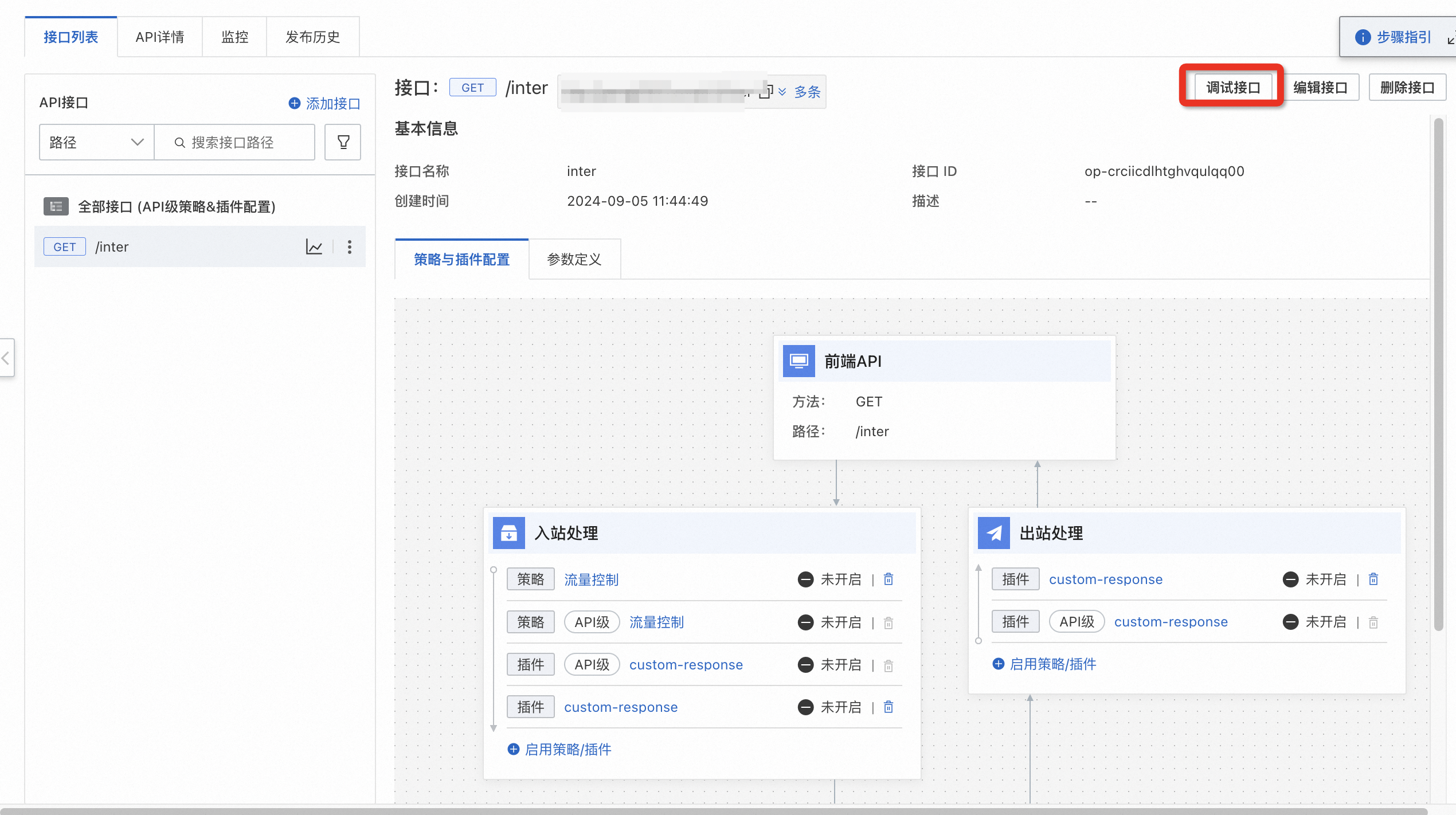Image resolution: width=1456 pixels, height=815 pixels.
Task: Select 全部接口 (API级策略&插件配置) row
Action: [199, 206]
